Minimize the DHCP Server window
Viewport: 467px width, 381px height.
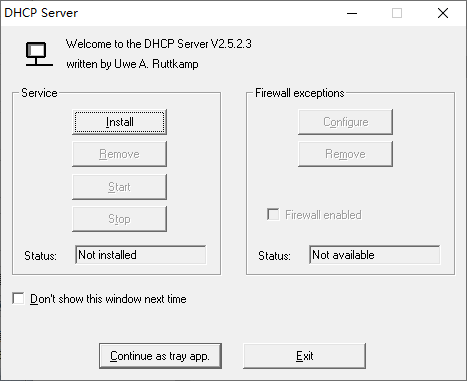pos(352,13)
